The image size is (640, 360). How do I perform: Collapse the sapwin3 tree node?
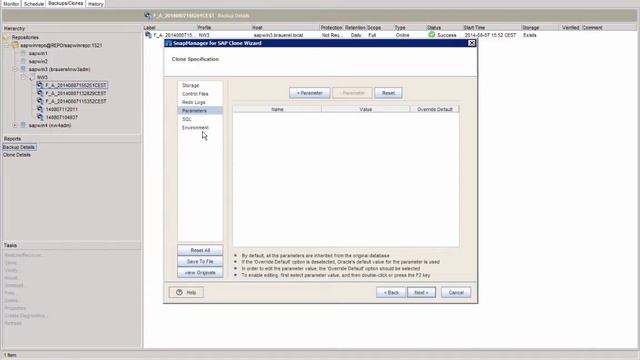pyautogui.click(x=15, y=69)
